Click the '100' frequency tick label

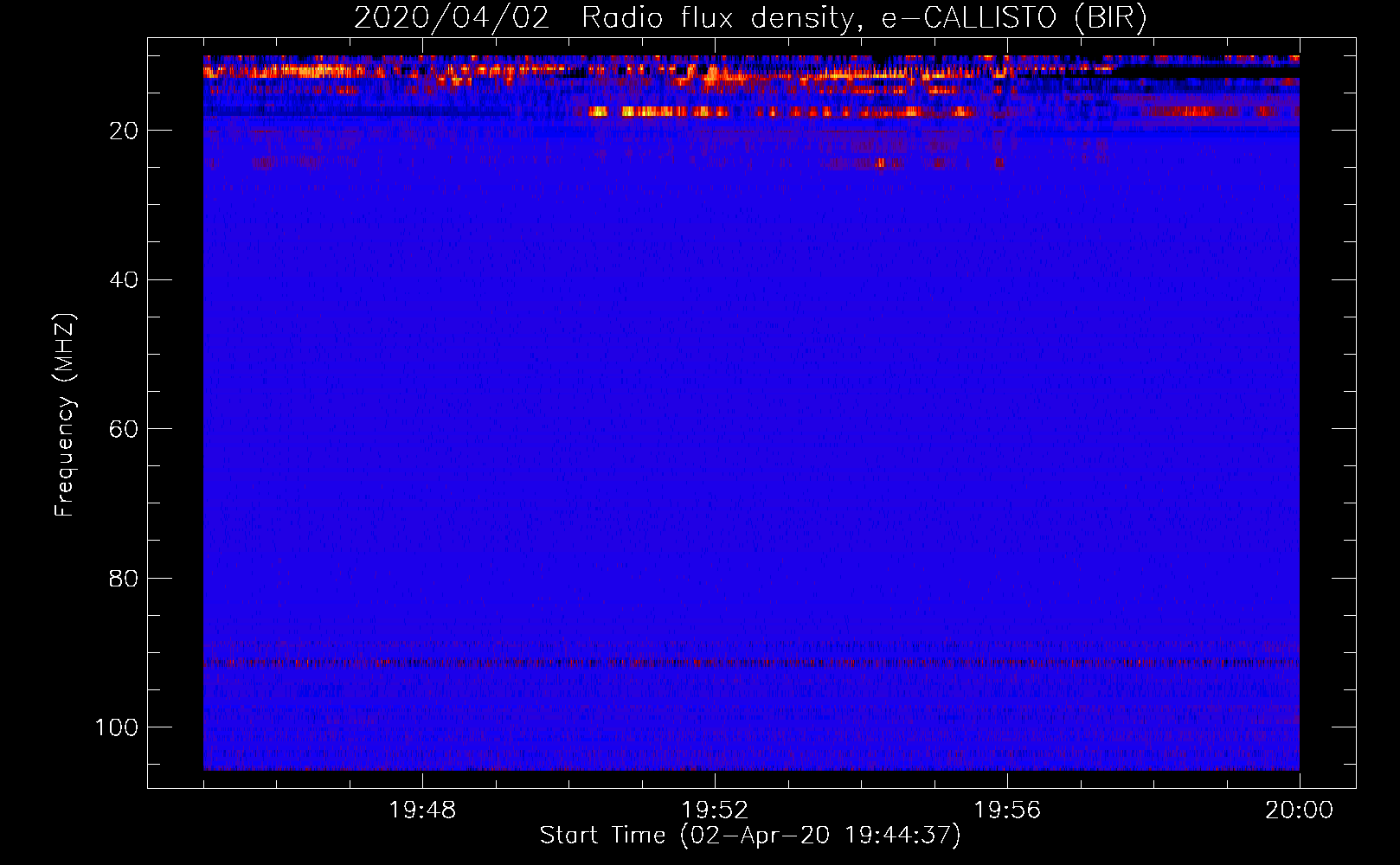tap(117, 727)
